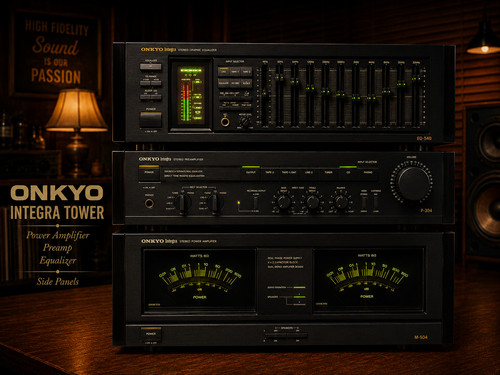Click the Bass tone knob
Screen dimensions: 500x375
click(284, 202)
